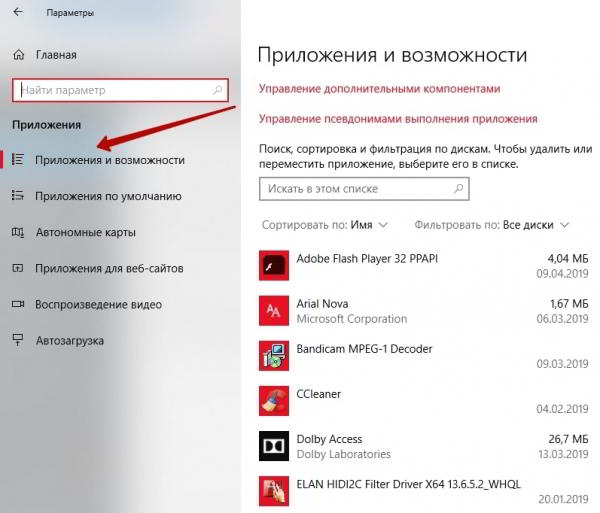This screenshot has width=600, height=513.
Task: Click the 09.03.2019 install date
Action: 562,364
